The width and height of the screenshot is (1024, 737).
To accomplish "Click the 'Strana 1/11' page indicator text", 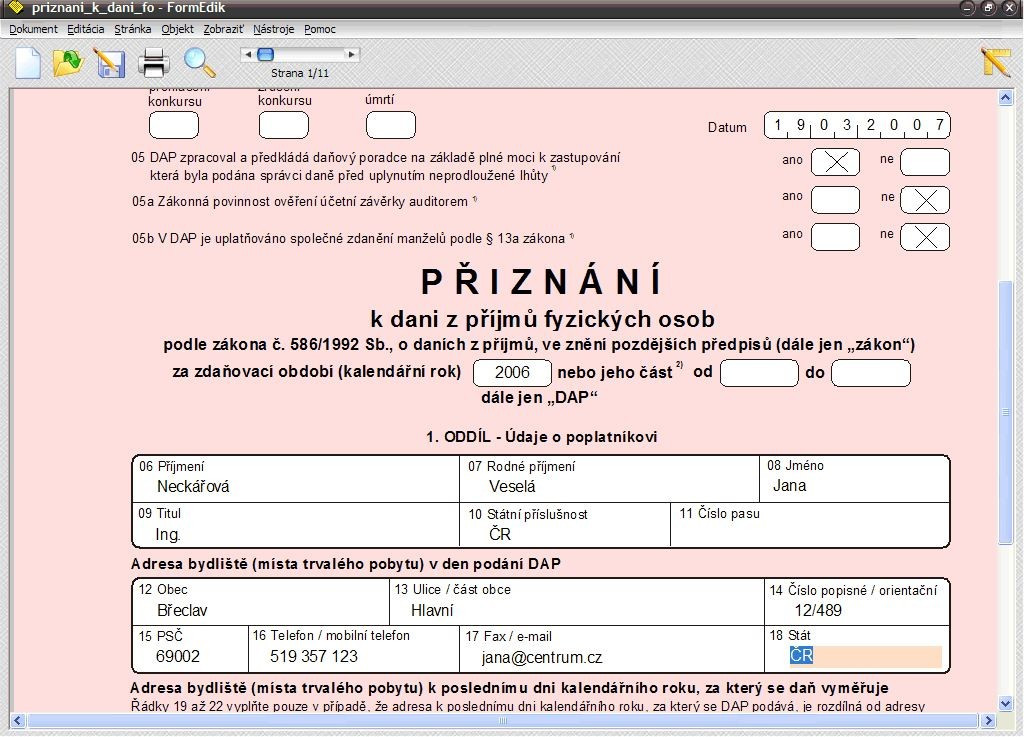I will 300,73.
